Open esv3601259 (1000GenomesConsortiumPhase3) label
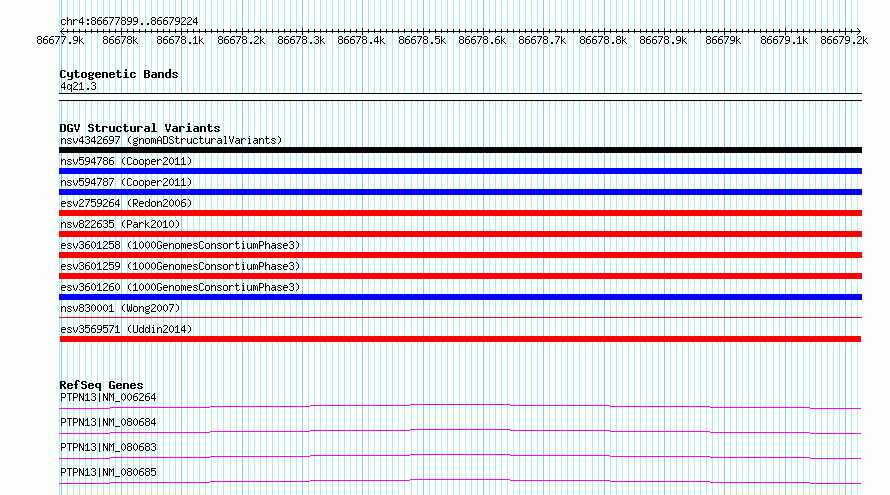Image resolution: width=890 pixels, height=495 pixels. (180, 266)
